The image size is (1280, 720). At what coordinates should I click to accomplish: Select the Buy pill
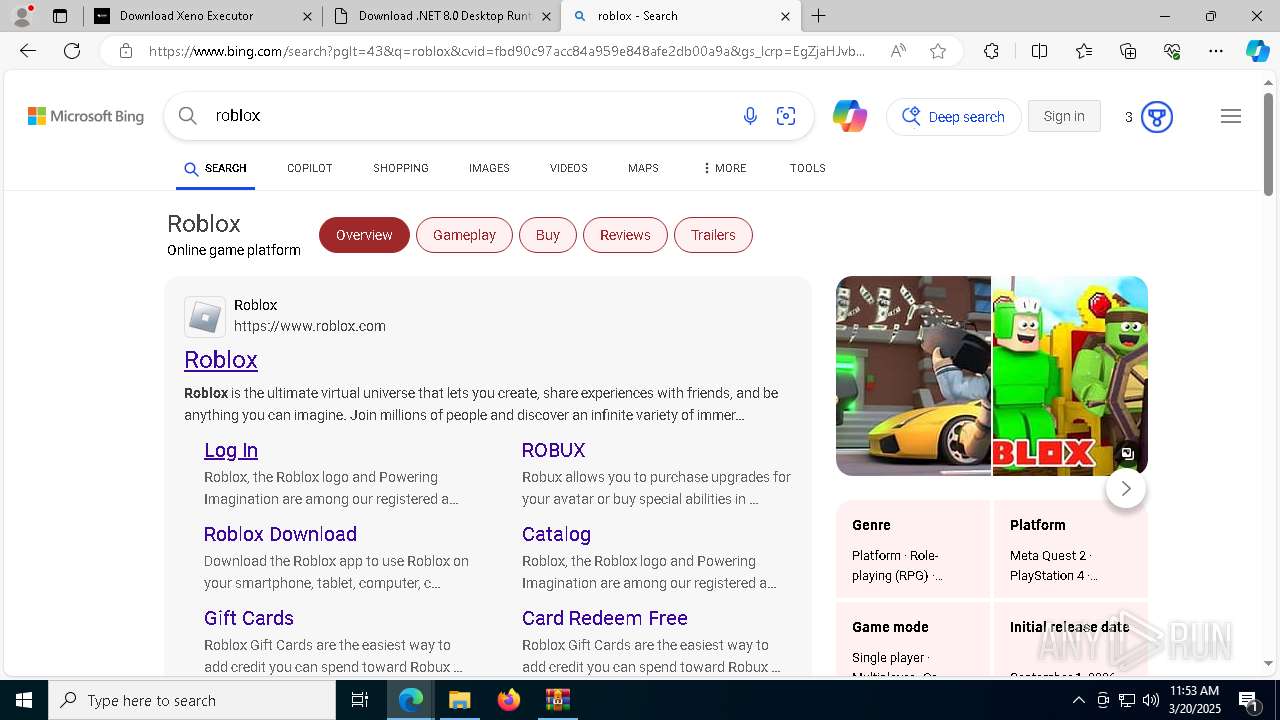548,235
